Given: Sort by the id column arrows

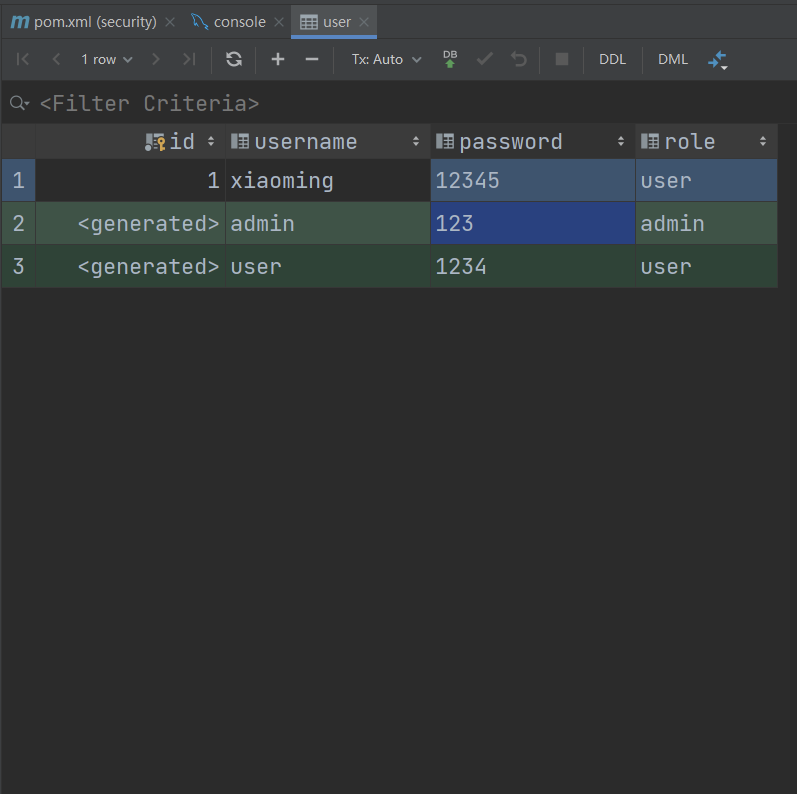Looking at the screenshot, I should coord(211,142).
